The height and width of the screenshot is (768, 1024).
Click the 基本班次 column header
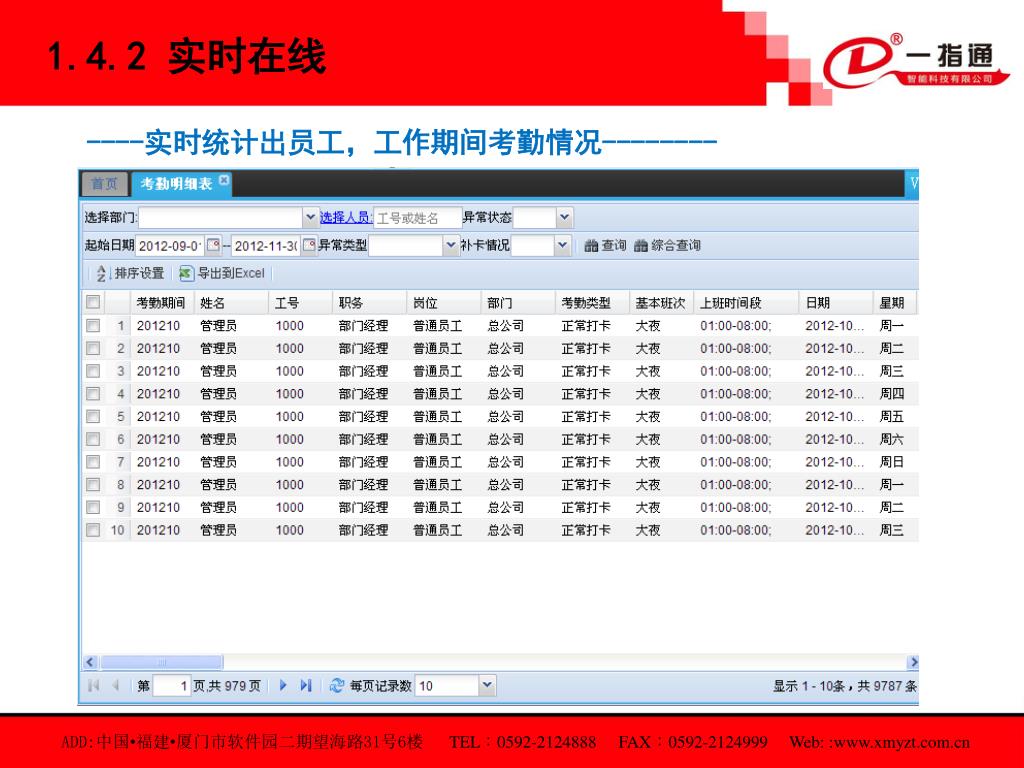pyautogui.click(x=662, y=302)
